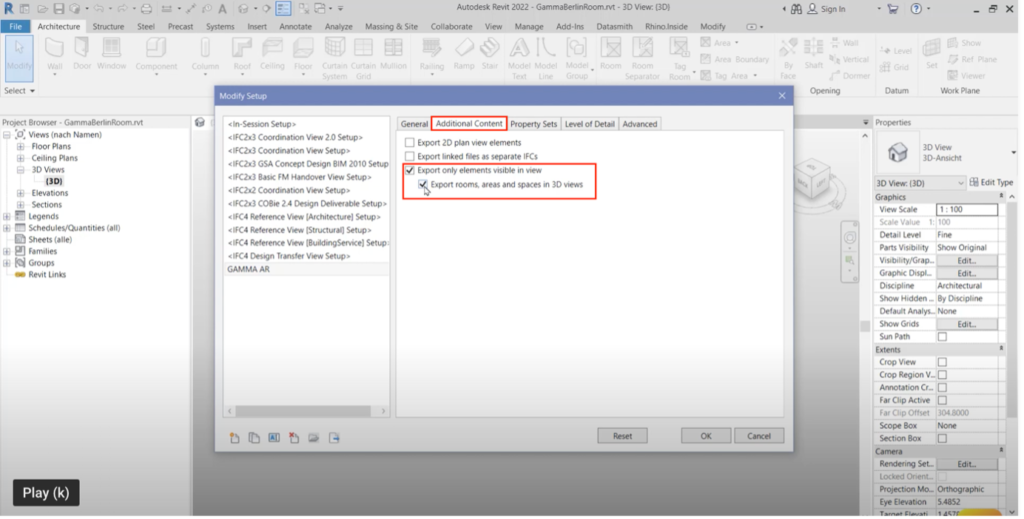
Task: Toggle the Crop Region Visible checkbox
Action: point(942,375)
